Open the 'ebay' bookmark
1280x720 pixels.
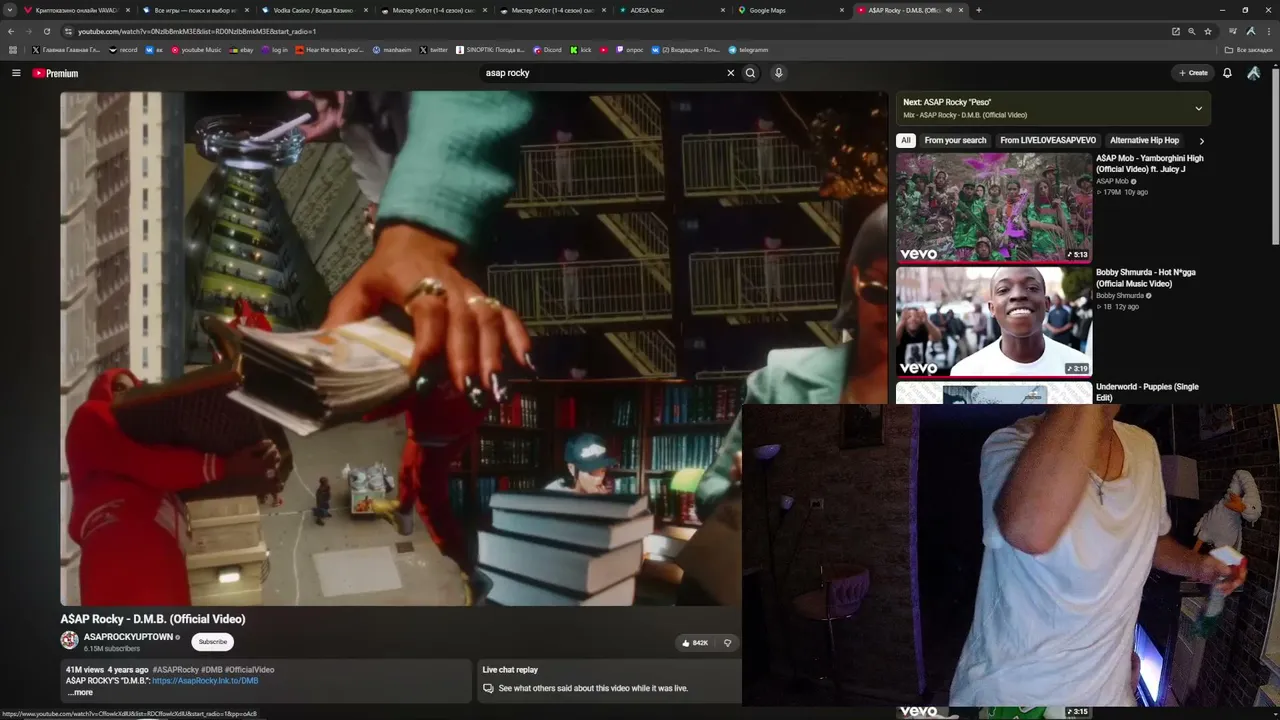[241, 50]
